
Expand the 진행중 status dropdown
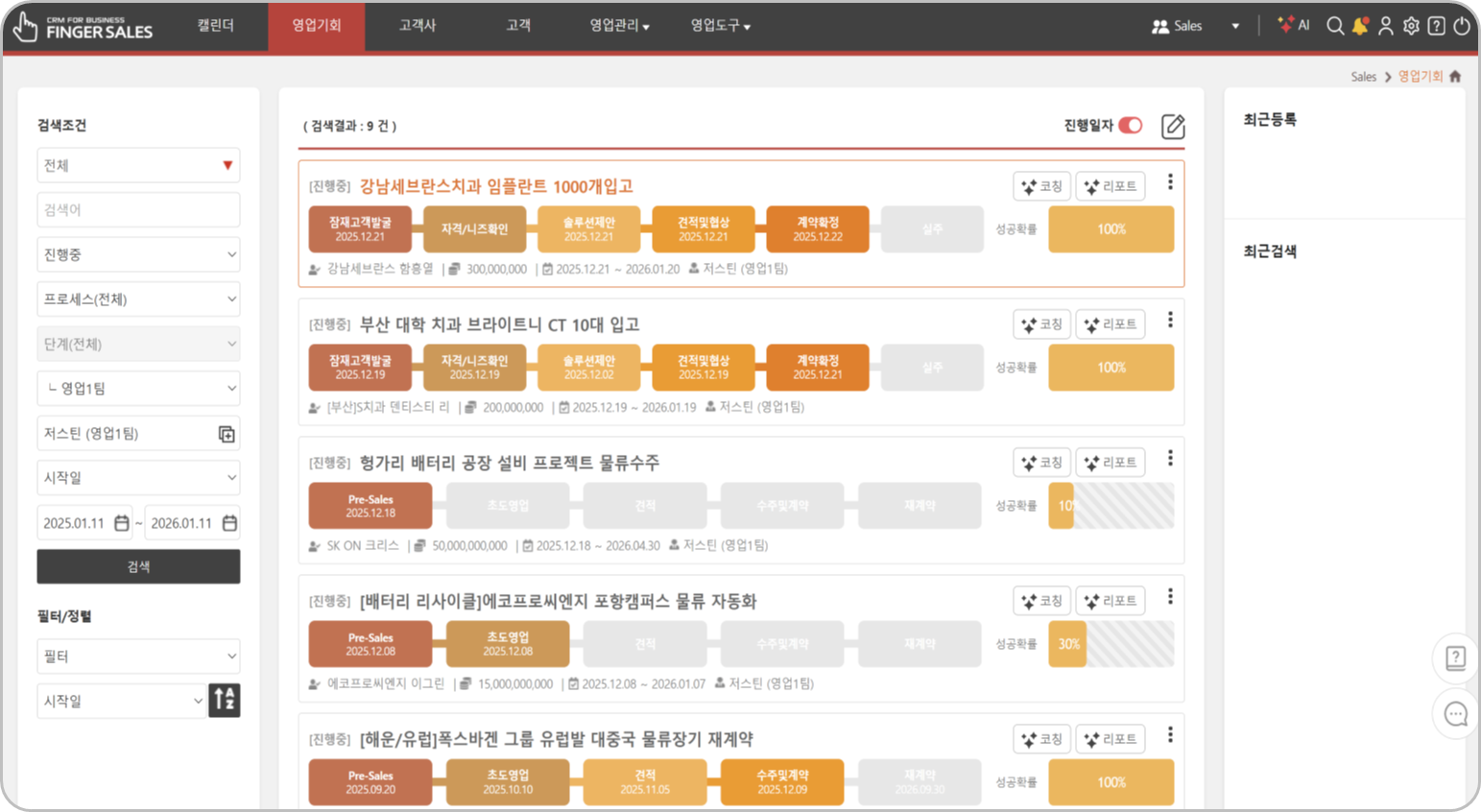[x=138, y=254]
